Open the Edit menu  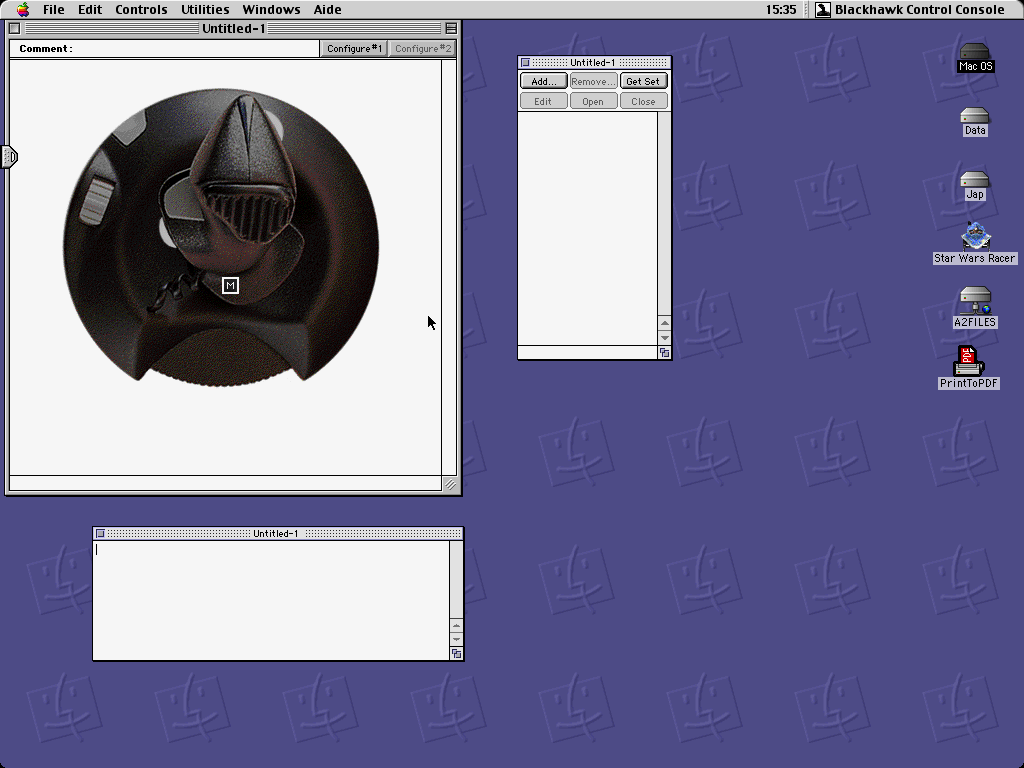(x=90, y=9)
